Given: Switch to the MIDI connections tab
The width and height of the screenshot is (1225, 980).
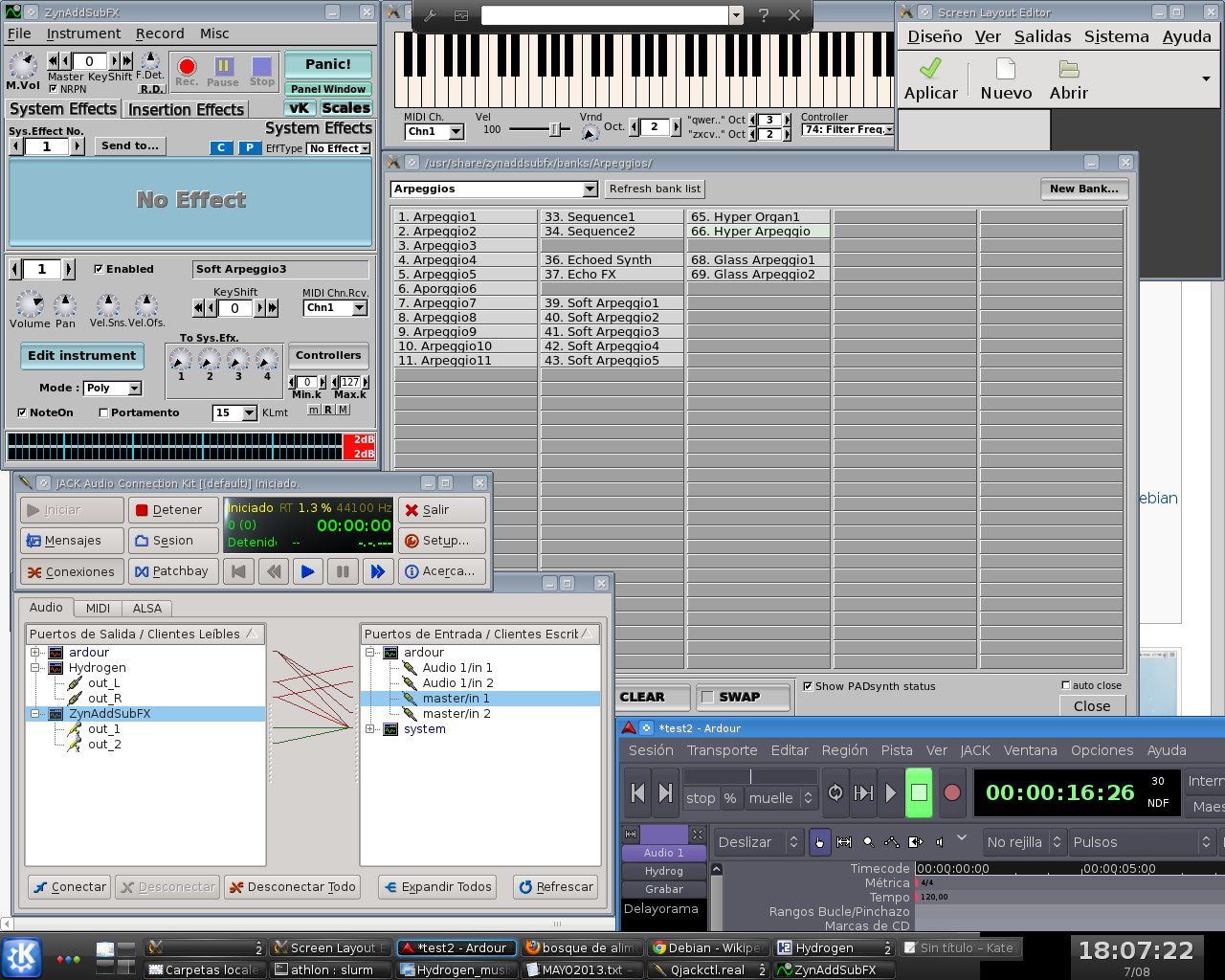Looking at the screenshot, I should (98, 608).
